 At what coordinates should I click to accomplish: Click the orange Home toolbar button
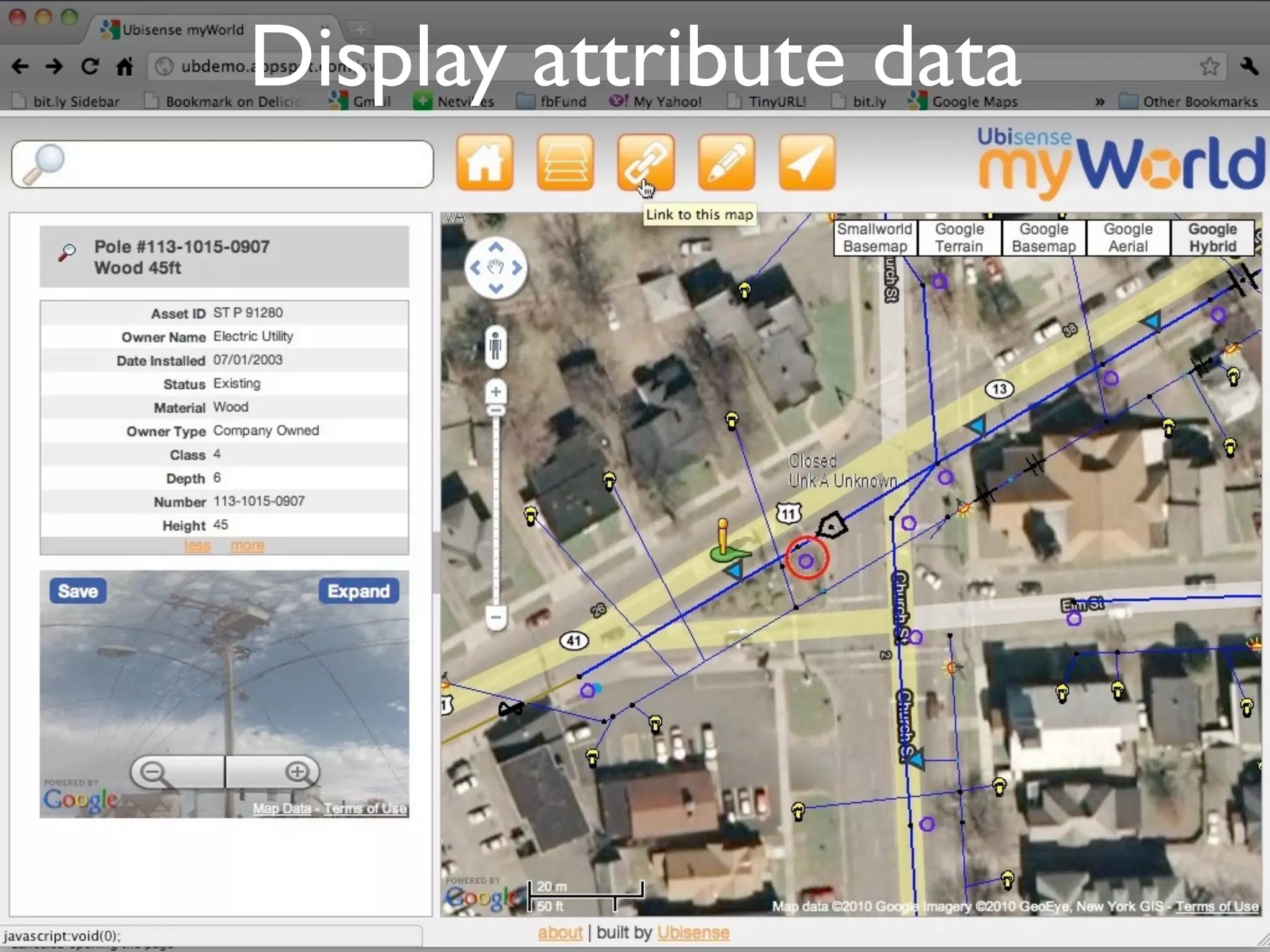pos(485,162)
